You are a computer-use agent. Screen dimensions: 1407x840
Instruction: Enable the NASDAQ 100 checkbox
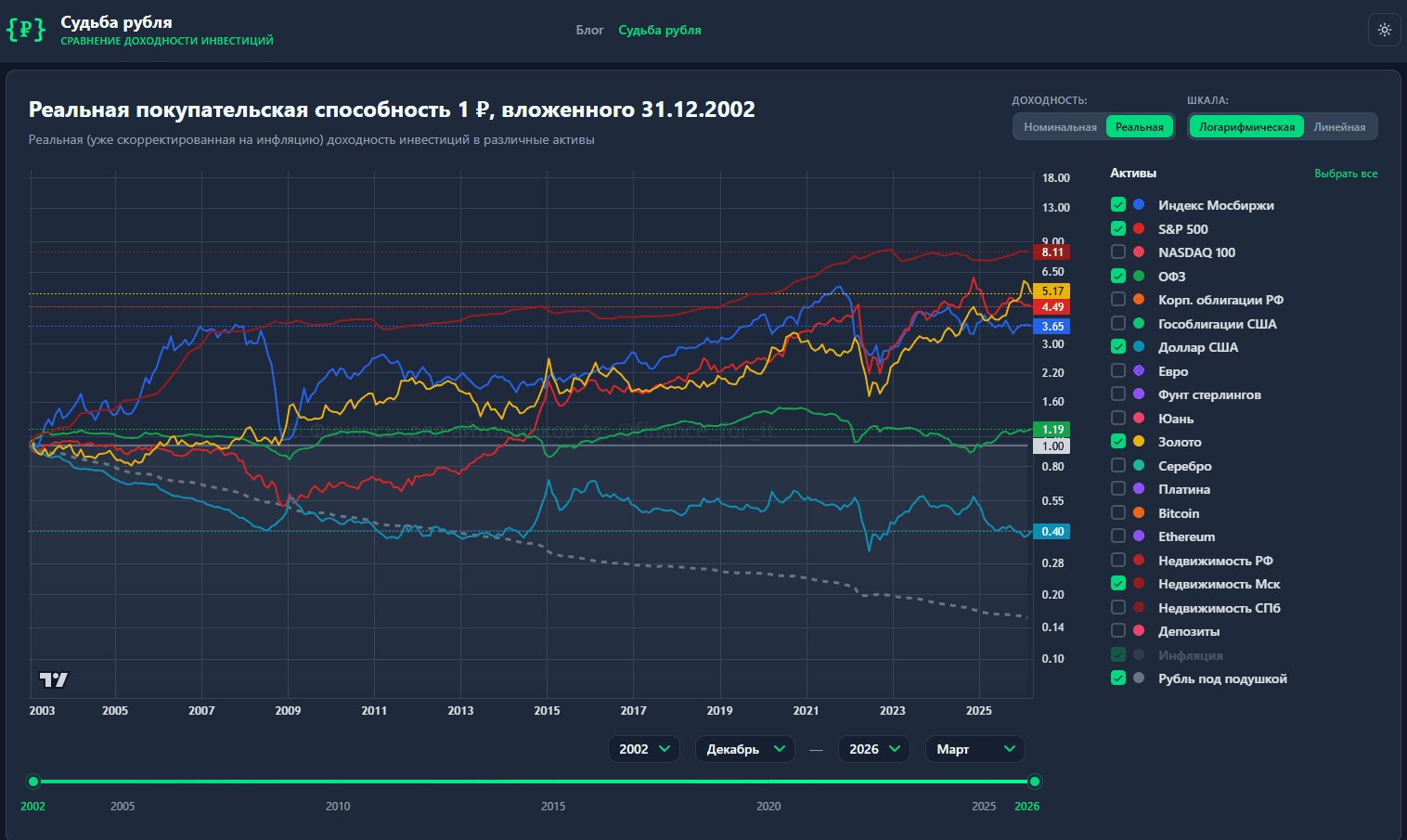click(1118, 252)
